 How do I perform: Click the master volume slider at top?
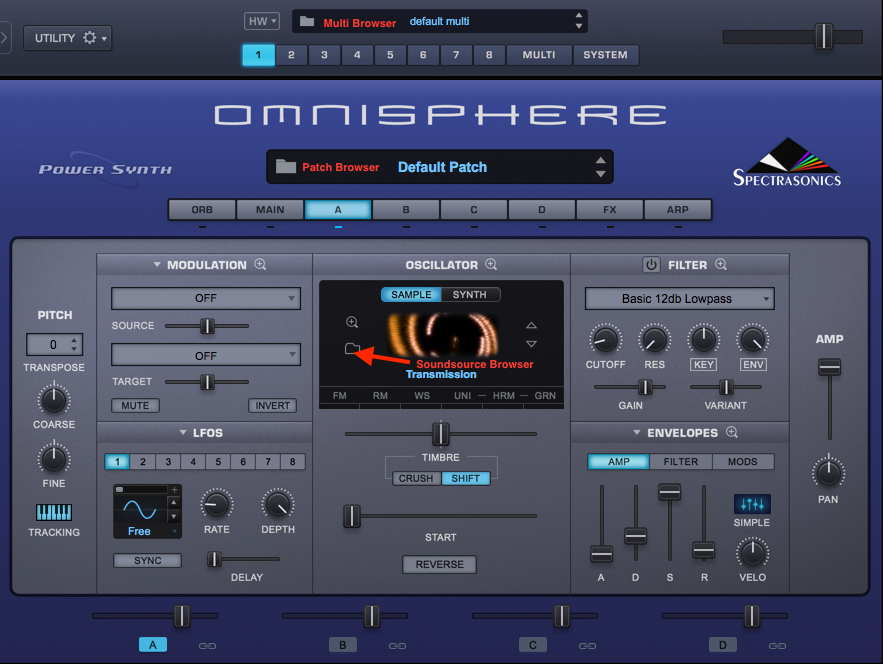(824, 37)
